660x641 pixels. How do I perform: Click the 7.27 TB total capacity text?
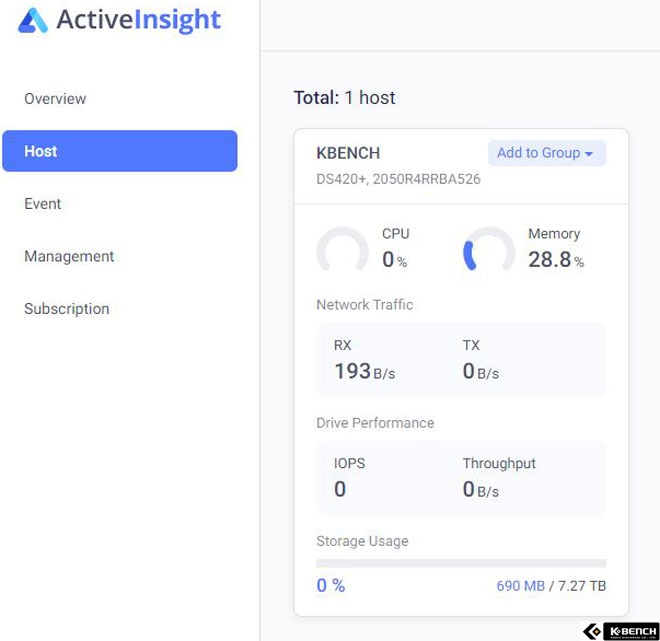coord(582,586)
